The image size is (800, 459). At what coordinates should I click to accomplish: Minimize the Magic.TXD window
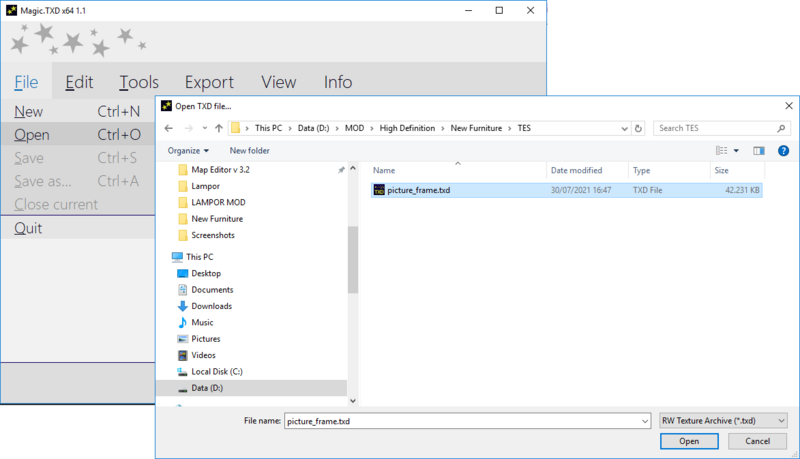click(468, 10)
